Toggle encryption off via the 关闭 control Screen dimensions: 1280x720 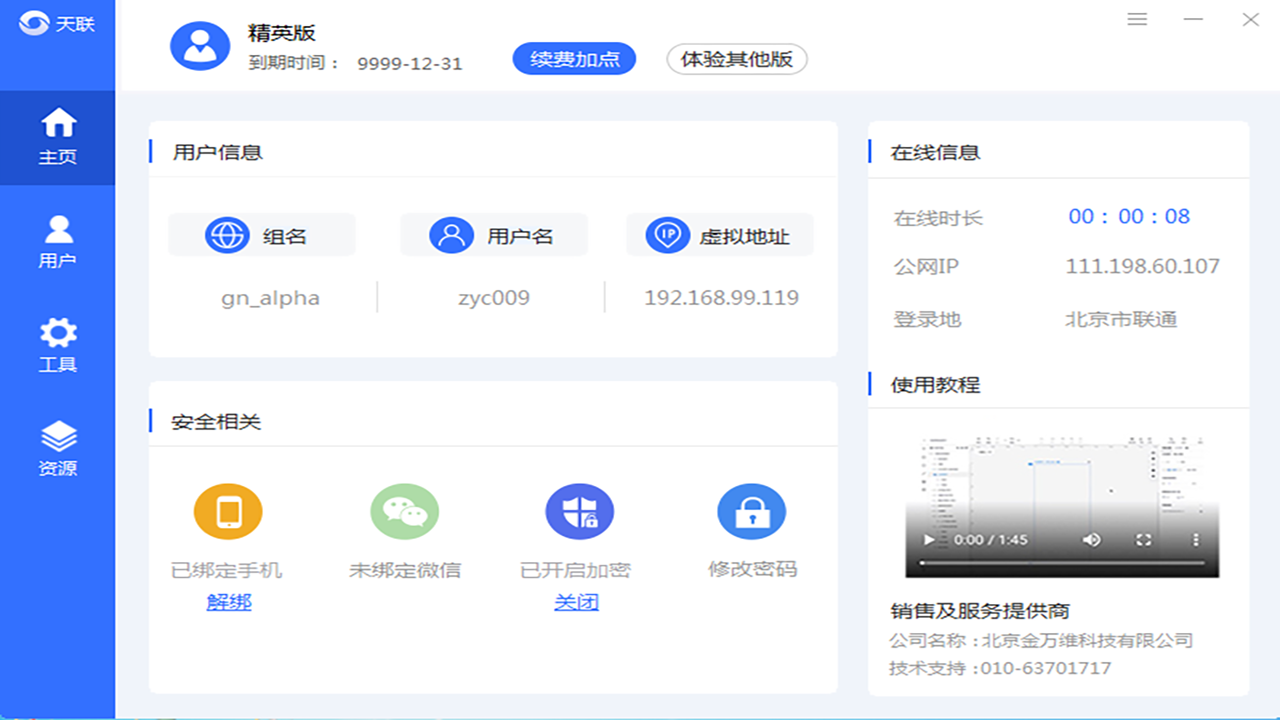(578, 602)
